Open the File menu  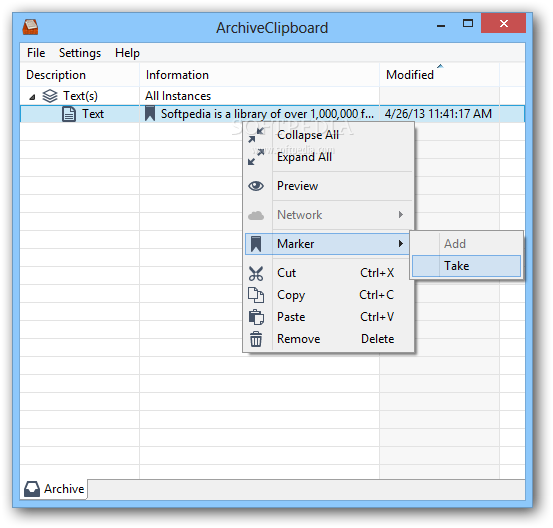(x=36, y=53)
